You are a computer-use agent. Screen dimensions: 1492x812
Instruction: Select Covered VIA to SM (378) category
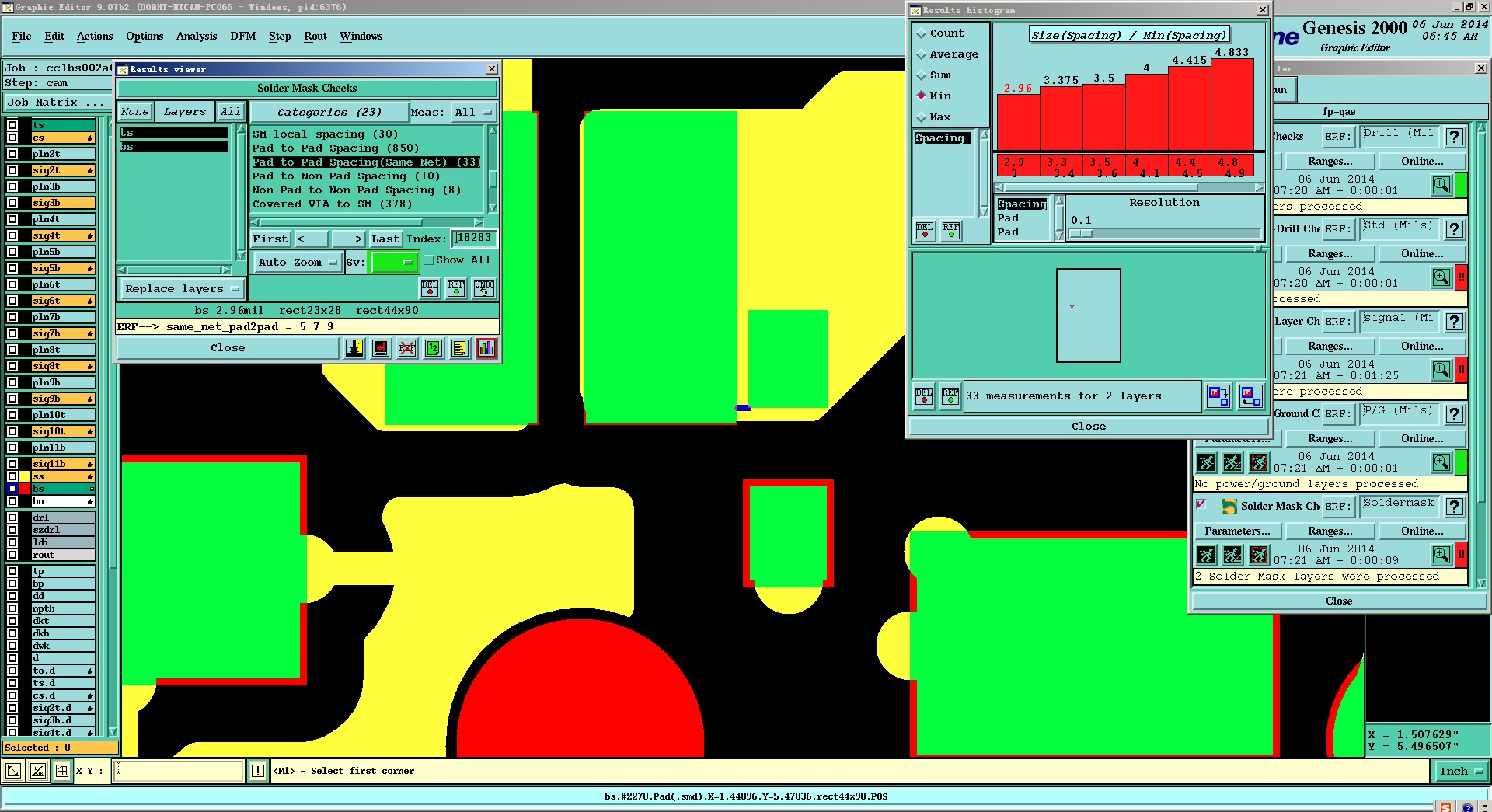pyautogui.click(x=332, y=204)
